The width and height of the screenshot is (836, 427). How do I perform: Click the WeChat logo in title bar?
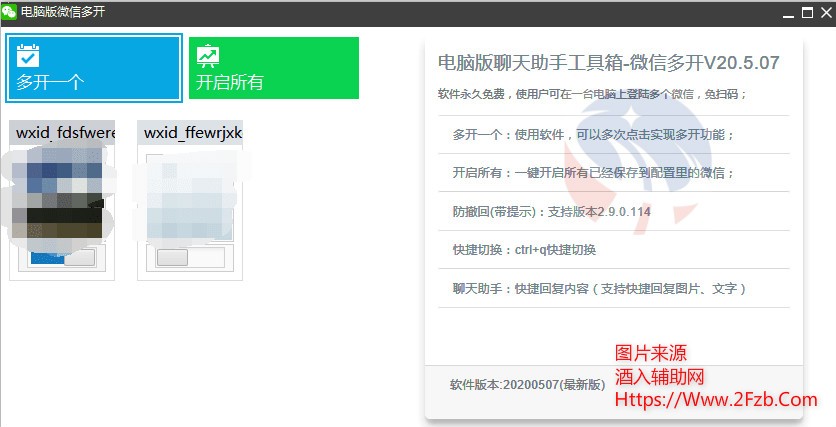tap(9, 12)
